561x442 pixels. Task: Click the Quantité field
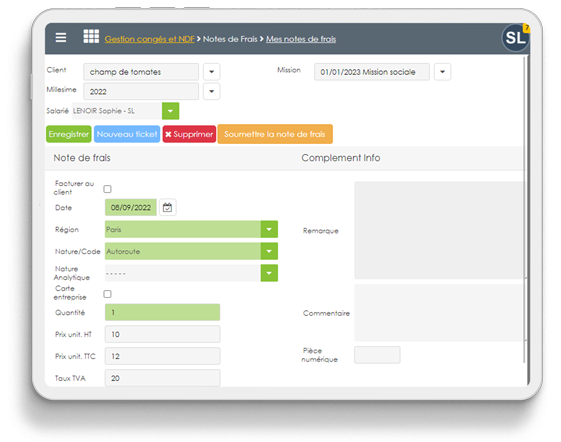[x=162, y=312]
